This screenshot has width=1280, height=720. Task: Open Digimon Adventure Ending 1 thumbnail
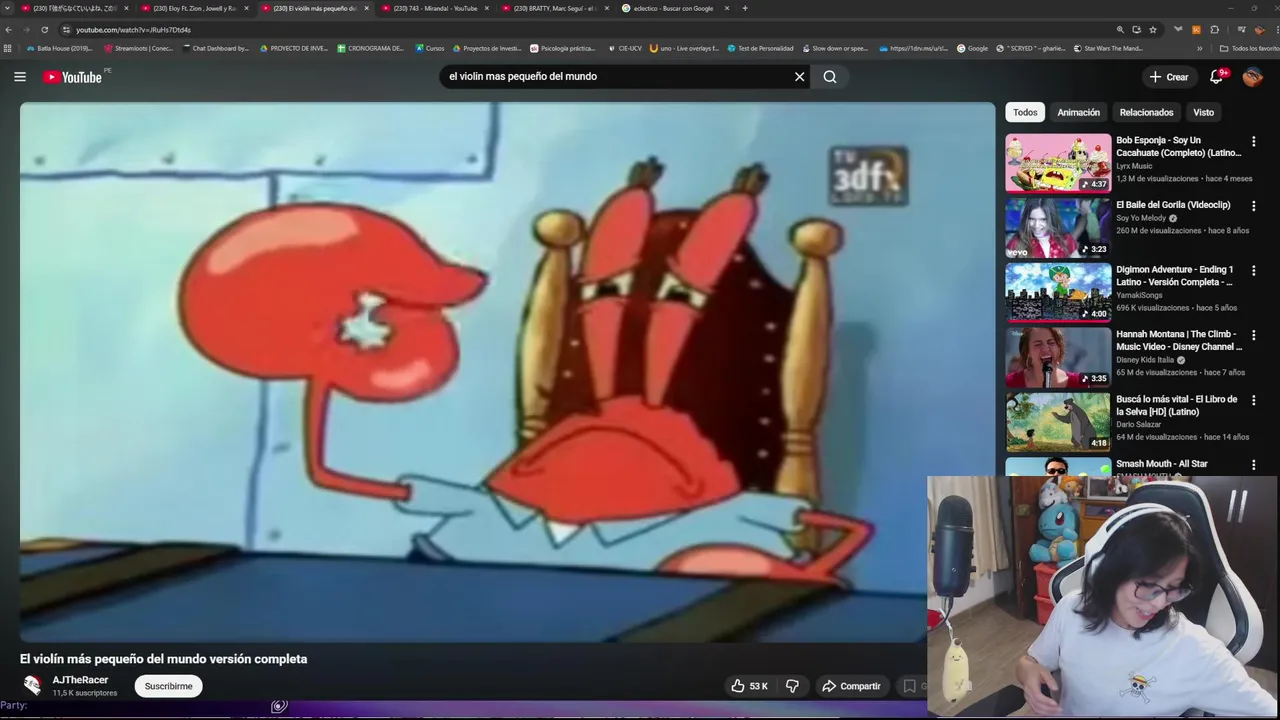click(1058, 292)
